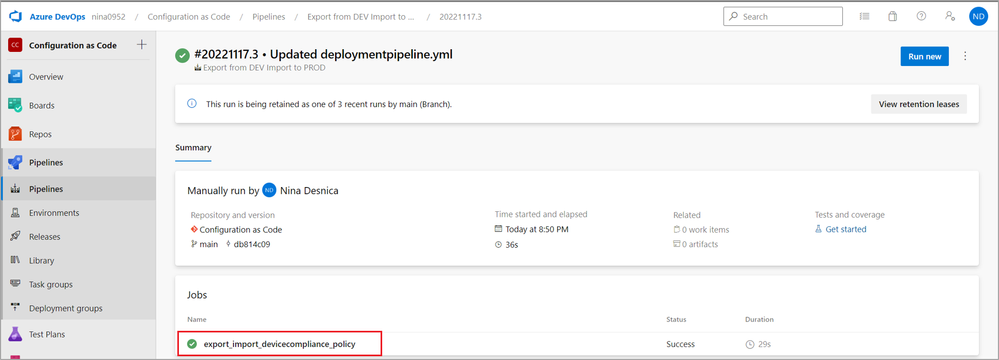Open the main branch link
This screenshot has width=999, height=360.
[208, 244]
